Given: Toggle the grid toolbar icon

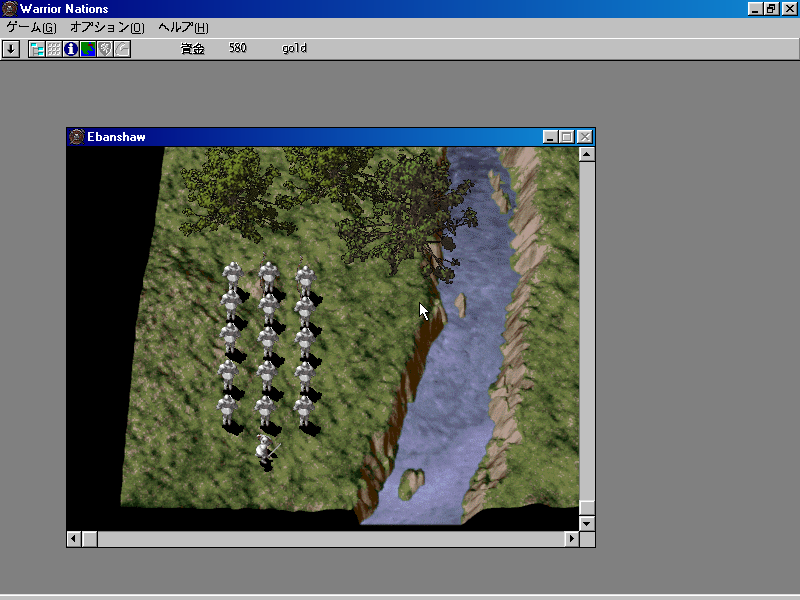Looking at the screenshot, I should (54, 49).
